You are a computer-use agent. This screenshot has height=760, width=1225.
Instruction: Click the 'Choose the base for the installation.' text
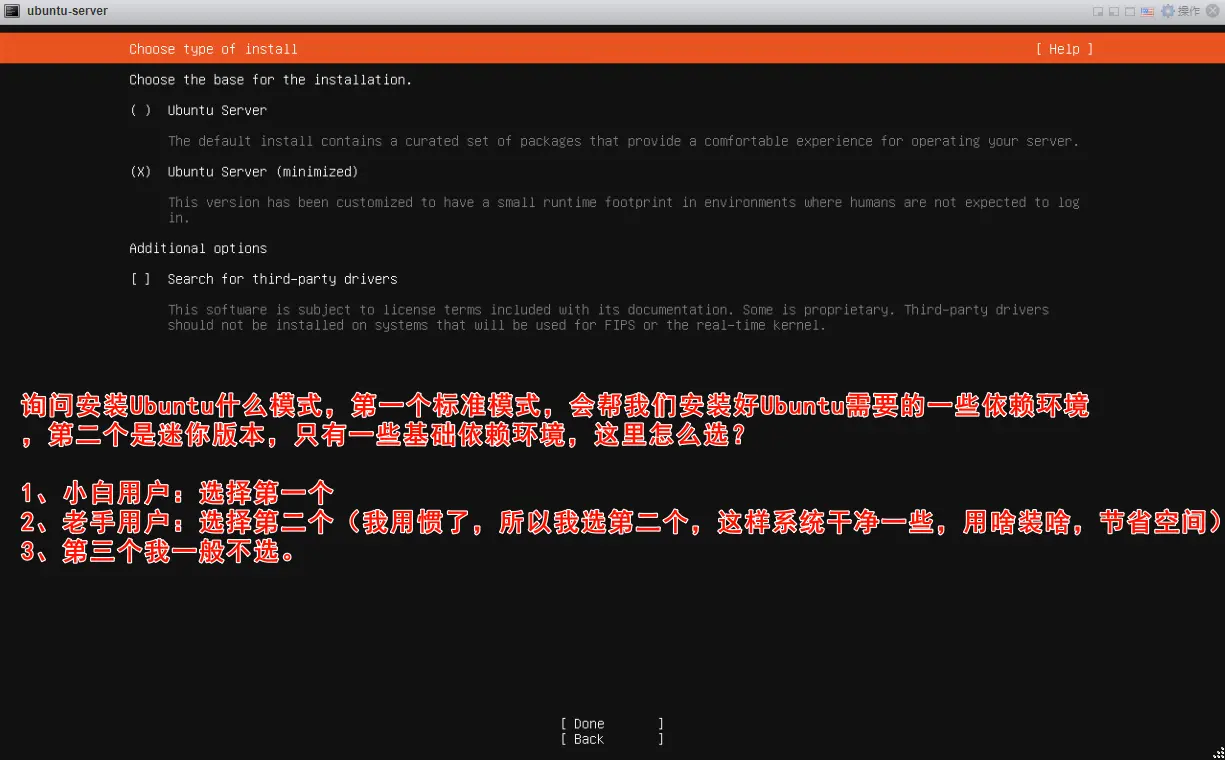pos(270,80)
